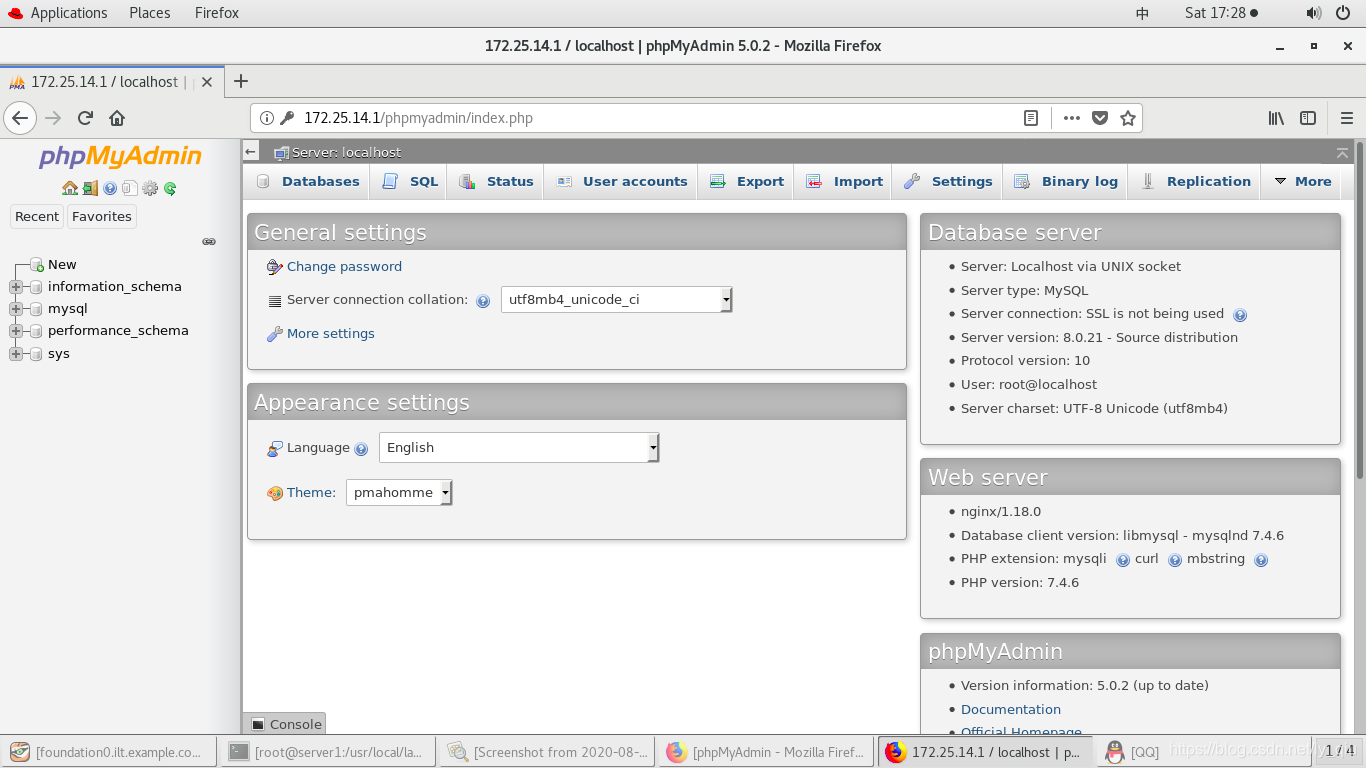Image resolution: width=1366 pixels, height=768 pixels.
Task: Click the sys database cylinder icon
Action: (x=37, y=354)
